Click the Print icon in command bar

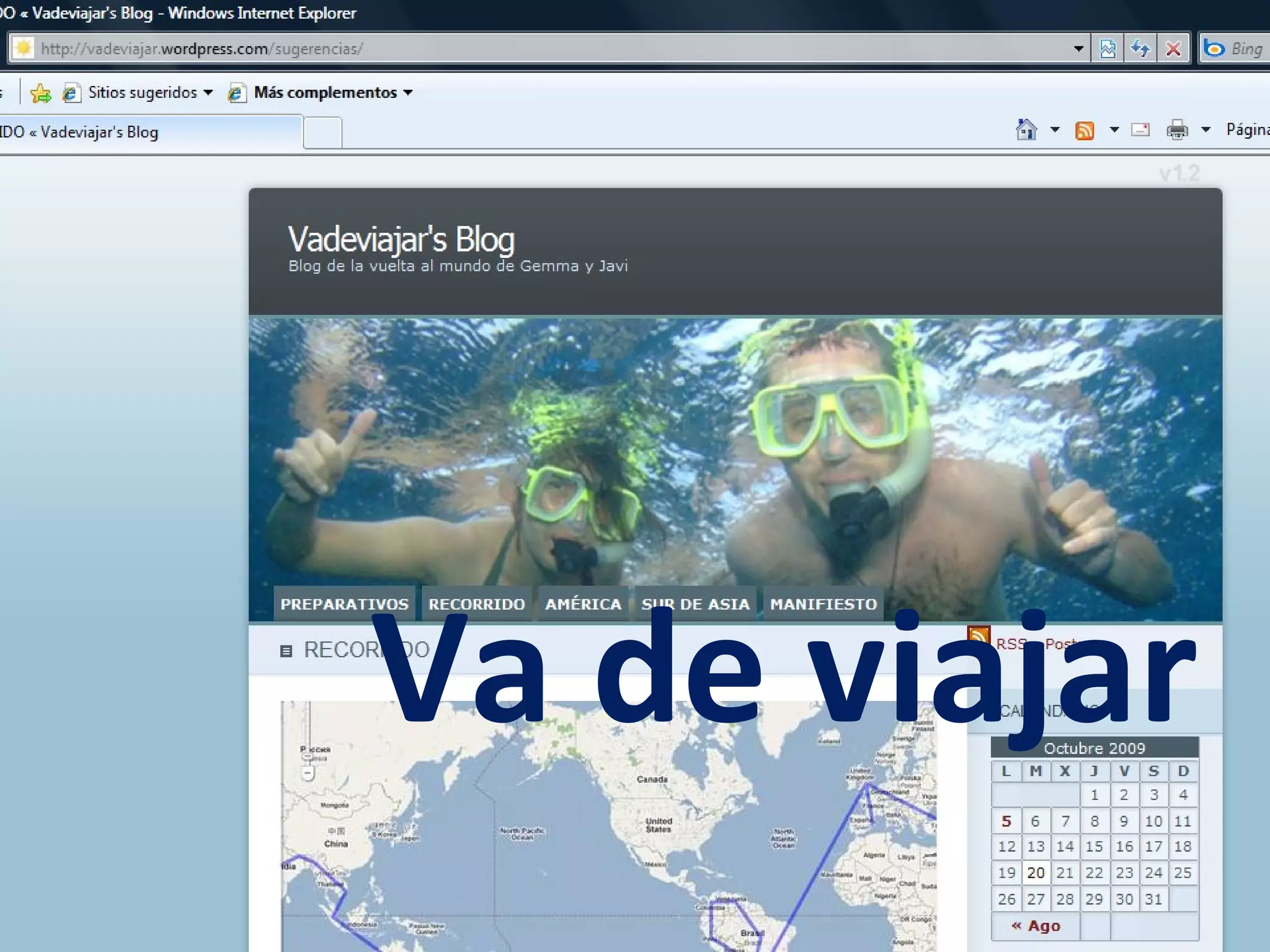1176,130
